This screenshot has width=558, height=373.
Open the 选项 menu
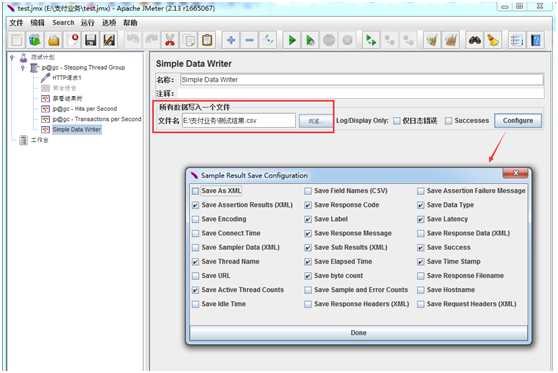(x=109, y=23)
